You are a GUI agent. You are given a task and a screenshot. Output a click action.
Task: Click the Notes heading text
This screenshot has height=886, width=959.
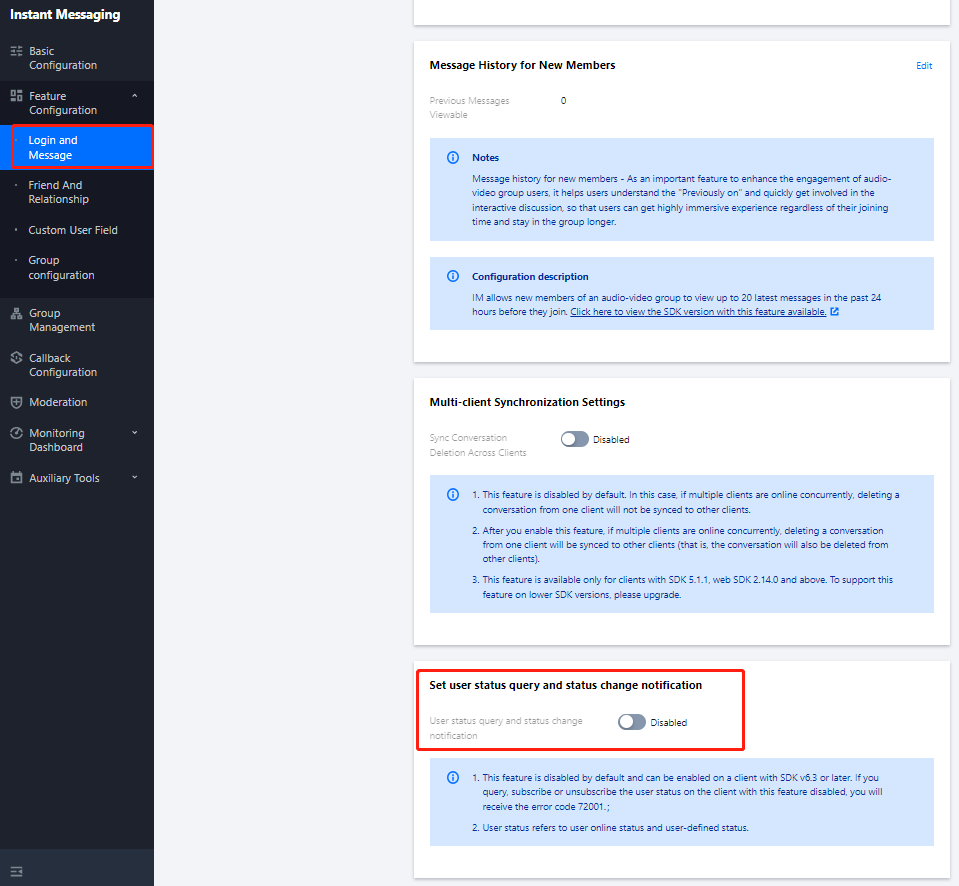(x=485, y=158)
